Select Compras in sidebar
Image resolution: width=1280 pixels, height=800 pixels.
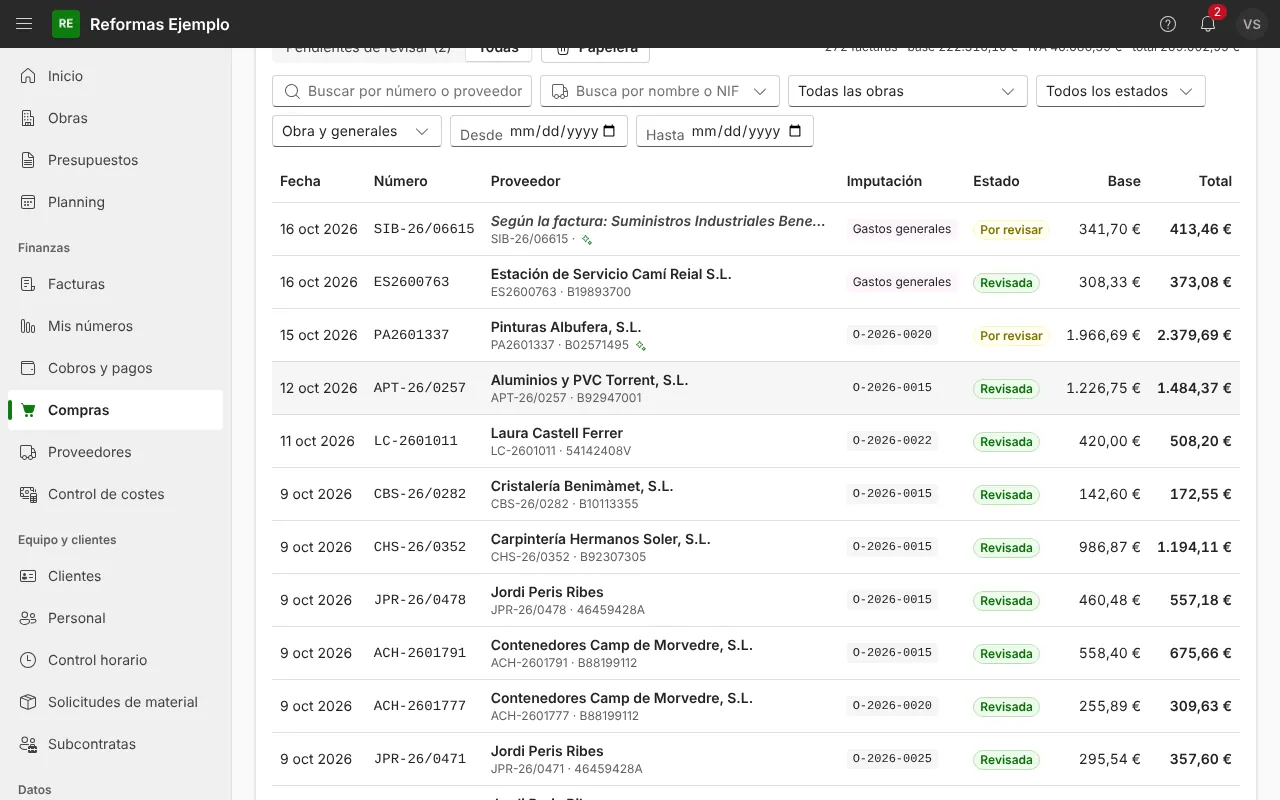click(x=115, y=410)
